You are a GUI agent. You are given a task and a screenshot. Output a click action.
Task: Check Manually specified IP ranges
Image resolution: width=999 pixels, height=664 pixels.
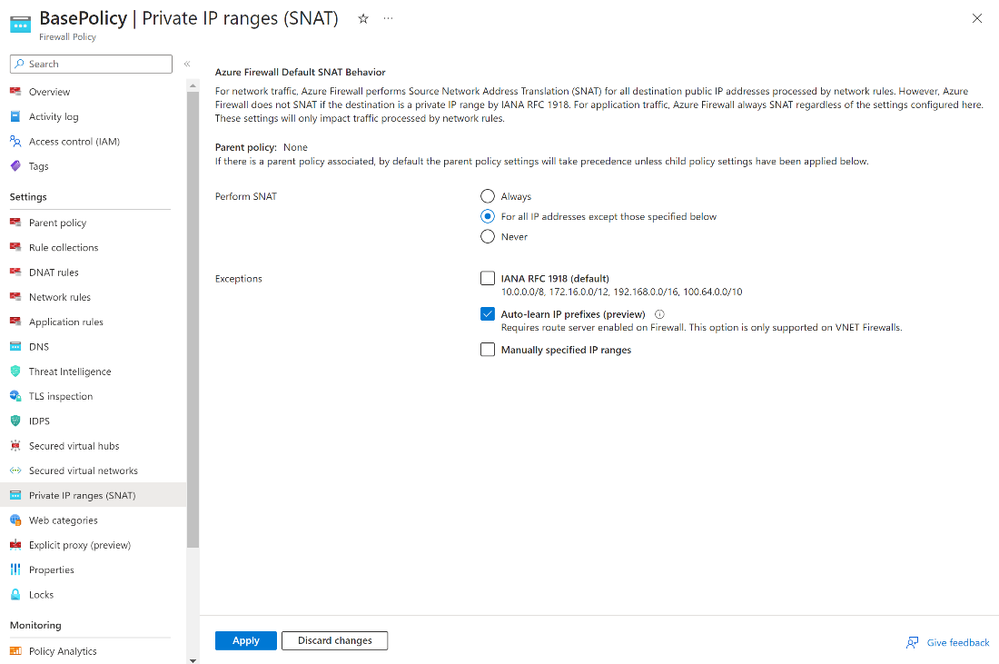487,350
